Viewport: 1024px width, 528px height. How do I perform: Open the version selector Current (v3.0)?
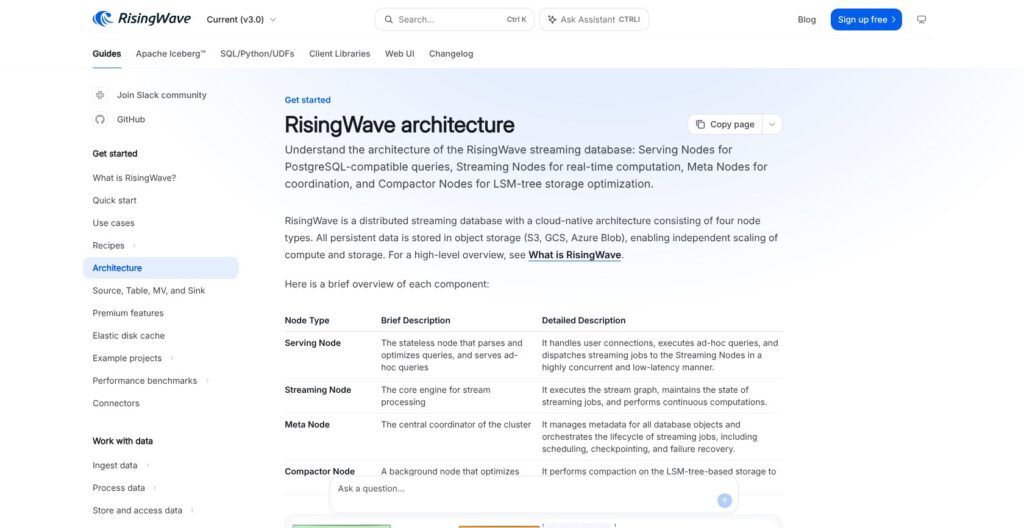[242, 20]
